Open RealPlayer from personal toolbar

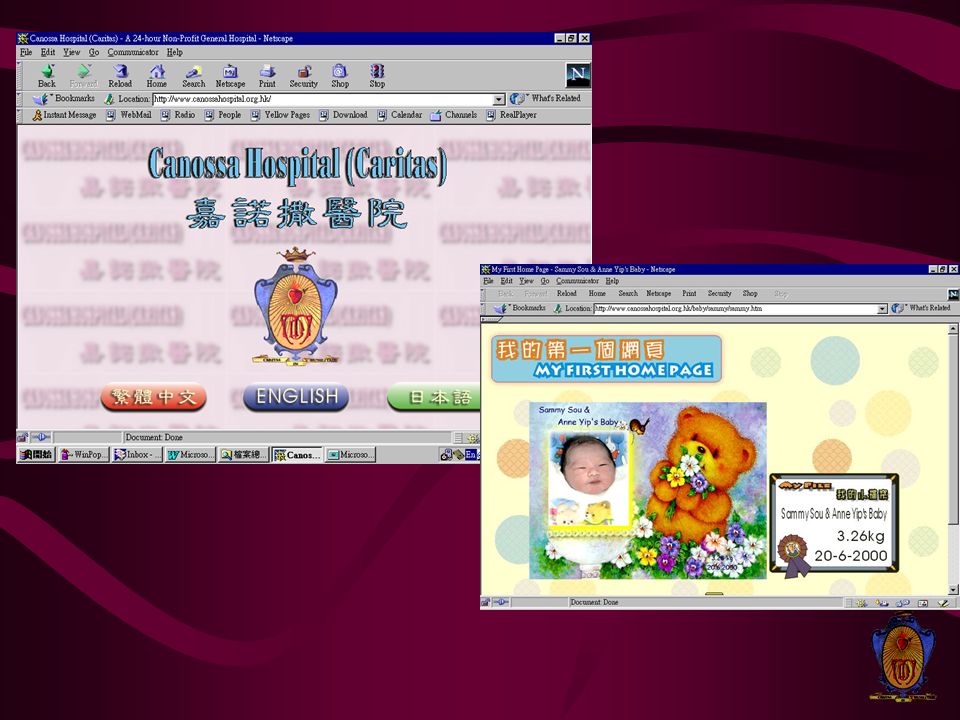[x=512, y=114]
